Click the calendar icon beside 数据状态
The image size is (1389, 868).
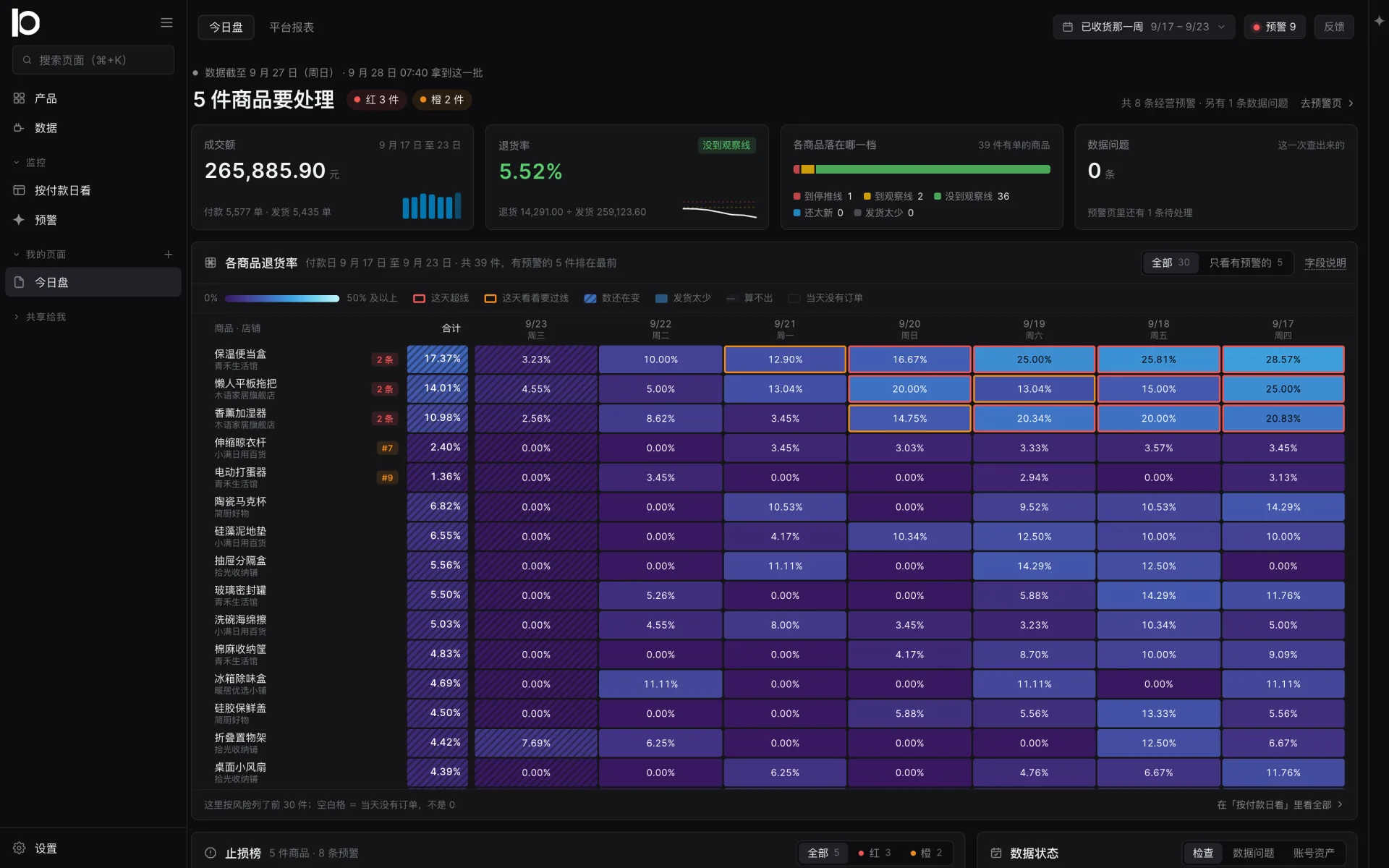coord(995,853)
